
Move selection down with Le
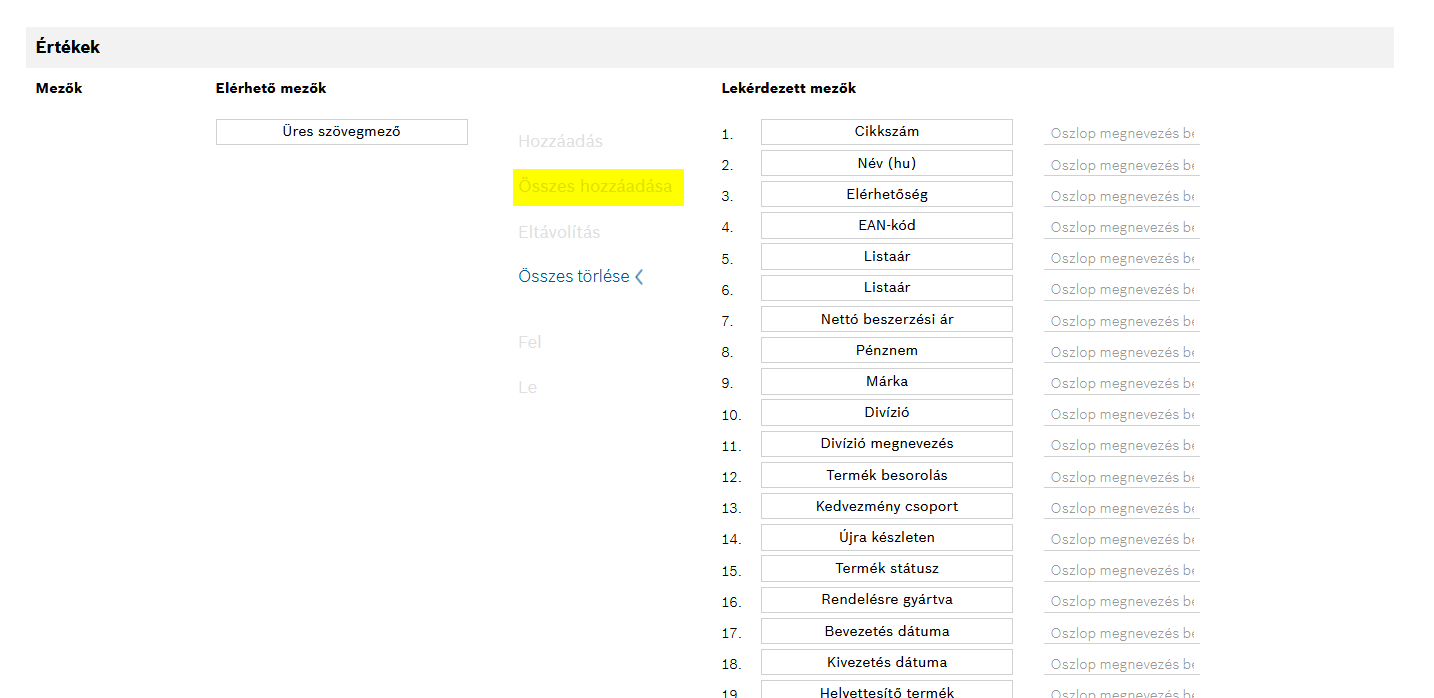point(527,387)
